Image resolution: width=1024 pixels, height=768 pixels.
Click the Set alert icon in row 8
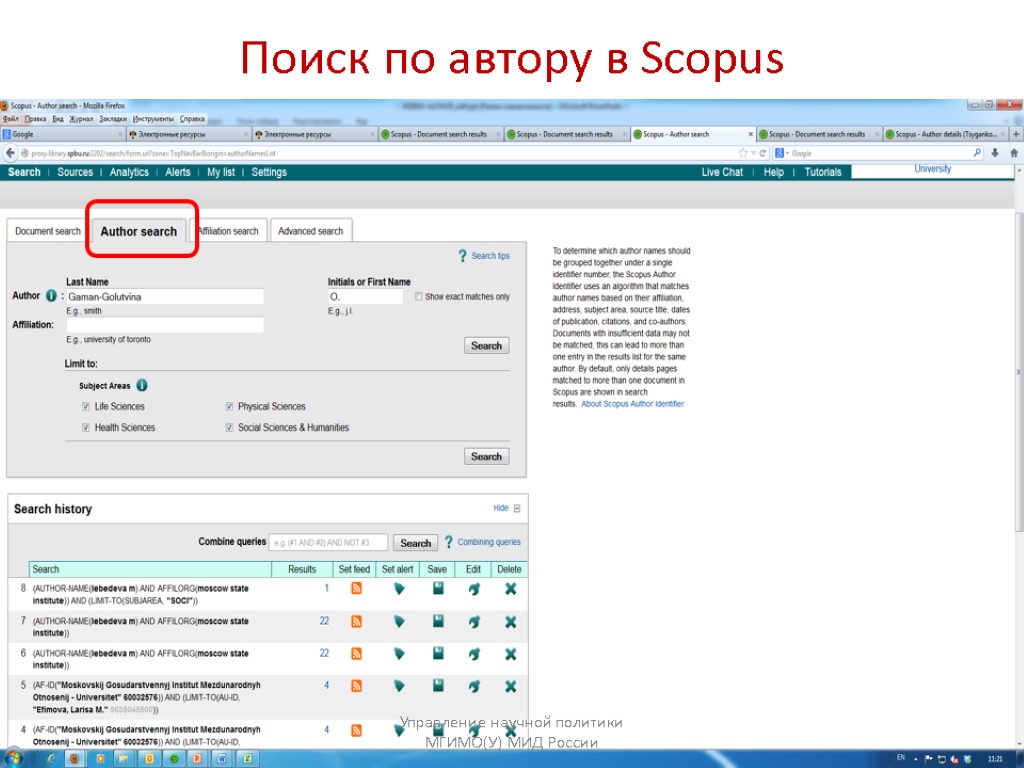pyautogui.click(x=399, y=589)
